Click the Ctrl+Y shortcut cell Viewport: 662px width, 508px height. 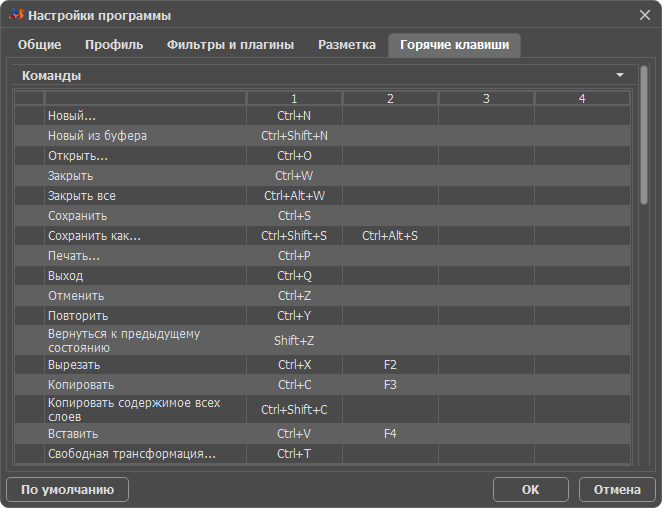click(294, 315)
